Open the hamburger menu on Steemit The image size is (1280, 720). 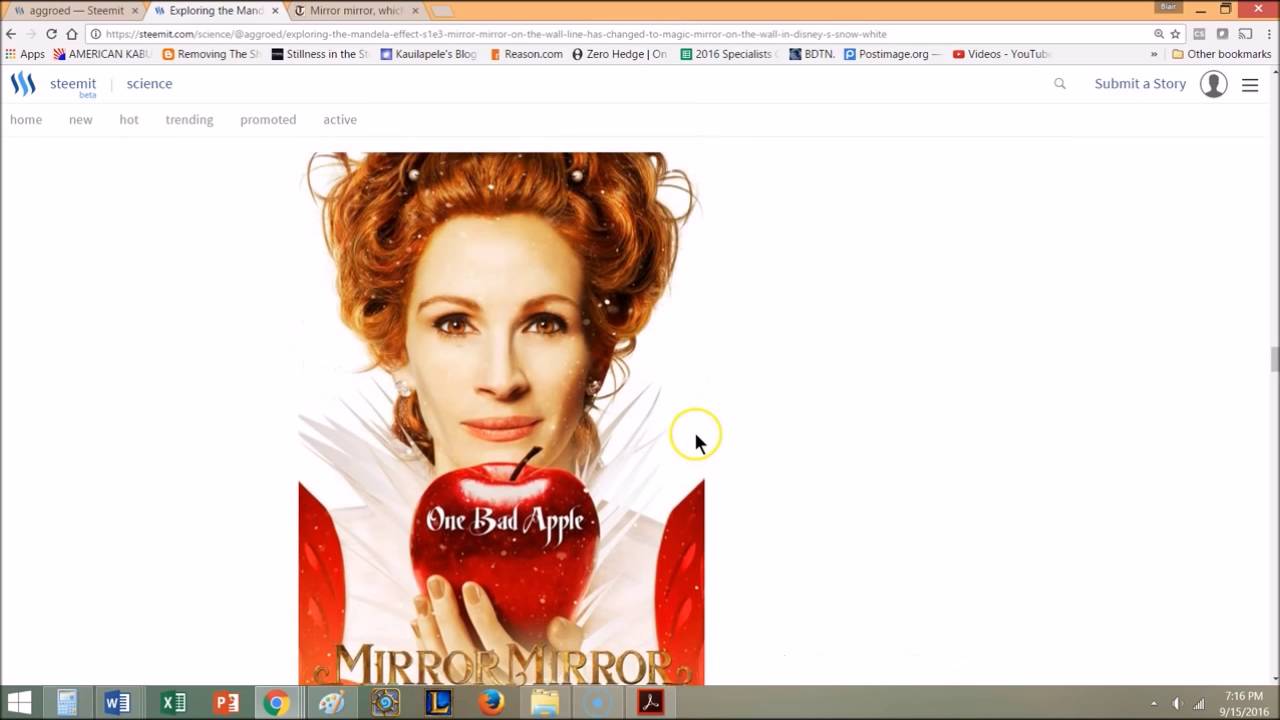(x=1250, y=85)
